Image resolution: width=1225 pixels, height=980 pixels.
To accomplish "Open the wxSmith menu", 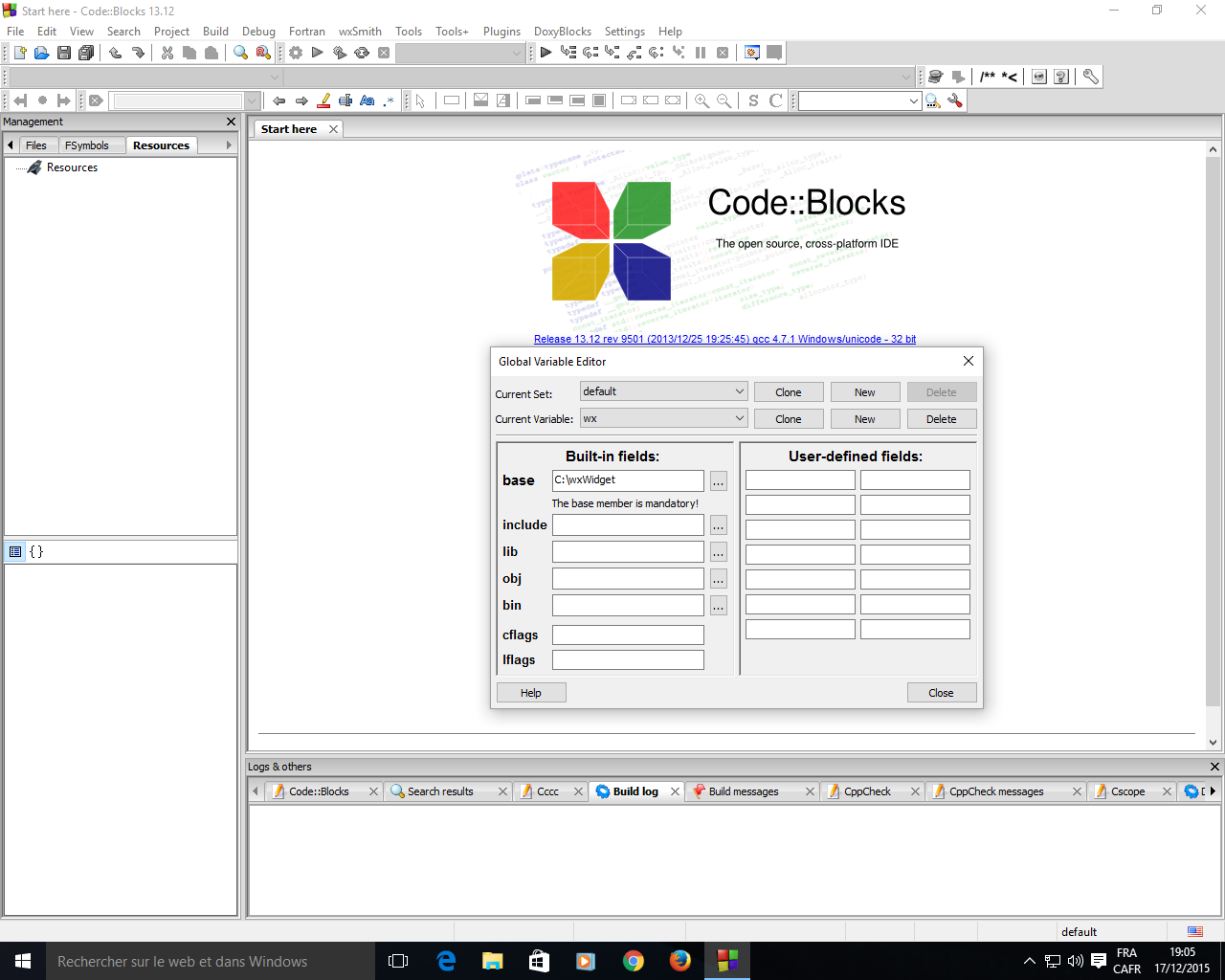I will pyautogui.click(x=360, y=32).
